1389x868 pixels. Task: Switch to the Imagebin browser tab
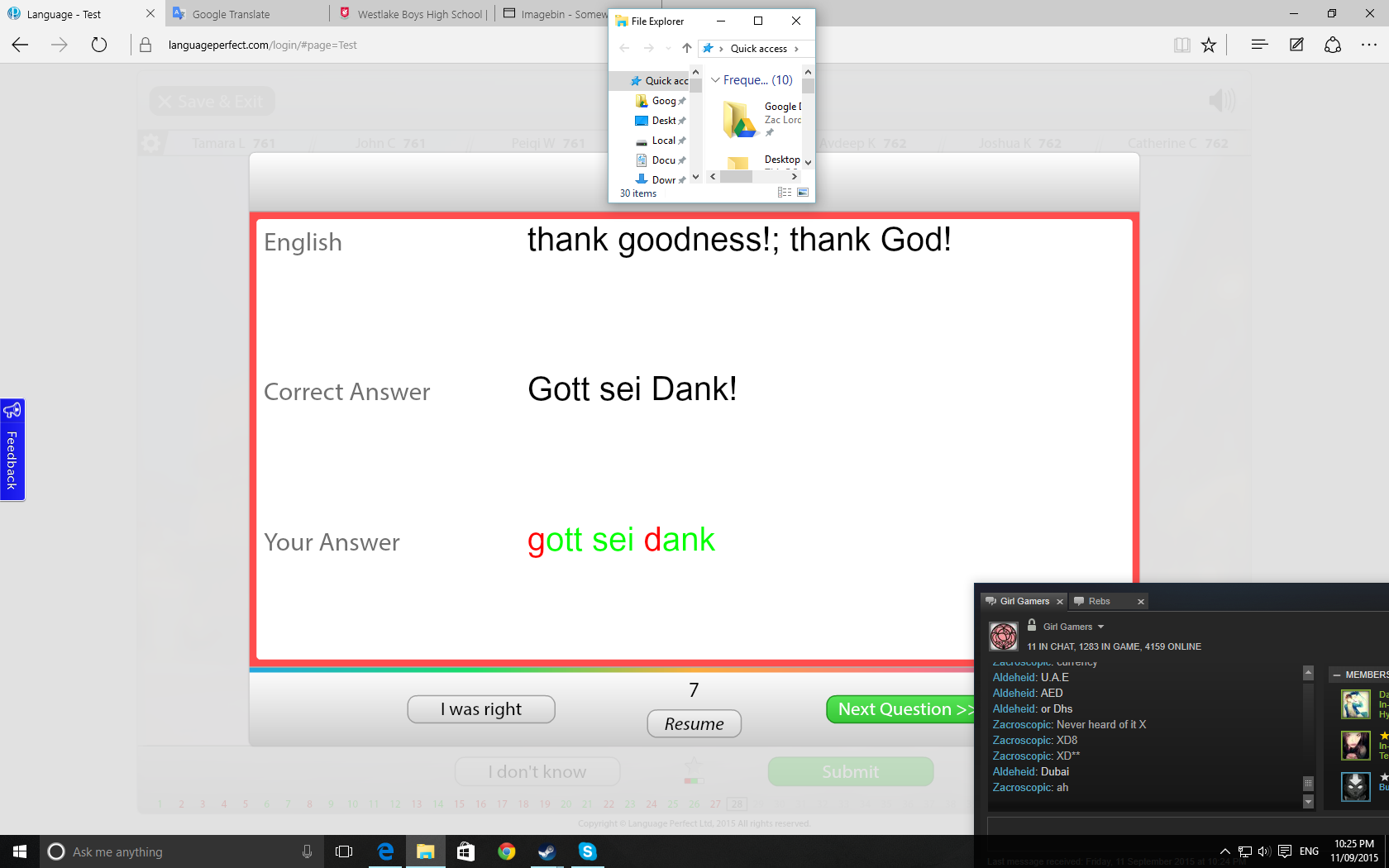(x=556, y=14)
